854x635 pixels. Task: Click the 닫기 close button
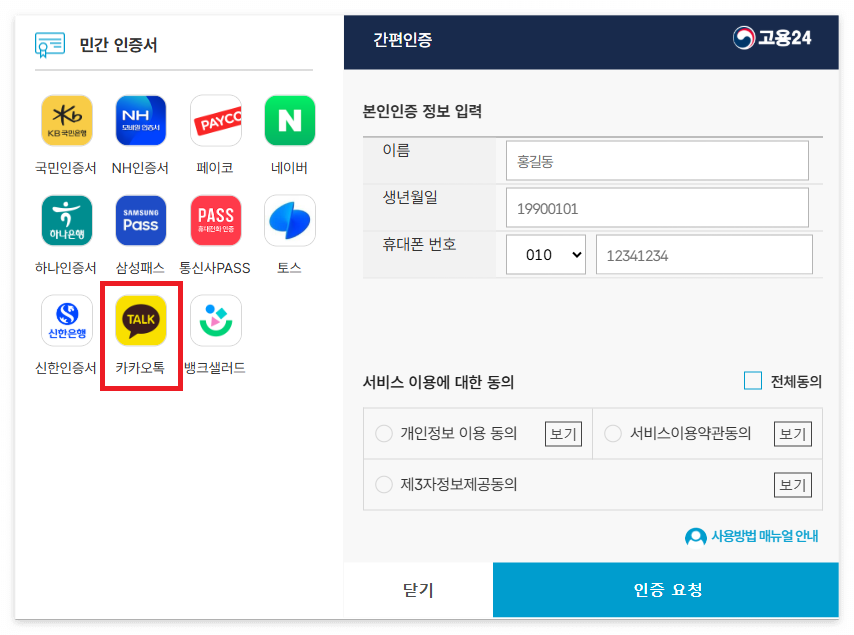coord(418,590)
